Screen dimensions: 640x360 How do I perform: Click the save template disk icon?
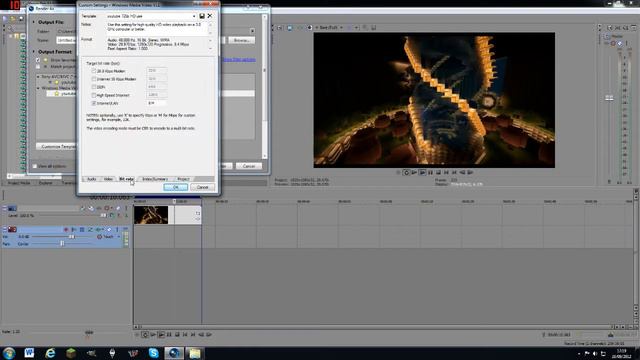pos(202,16)
